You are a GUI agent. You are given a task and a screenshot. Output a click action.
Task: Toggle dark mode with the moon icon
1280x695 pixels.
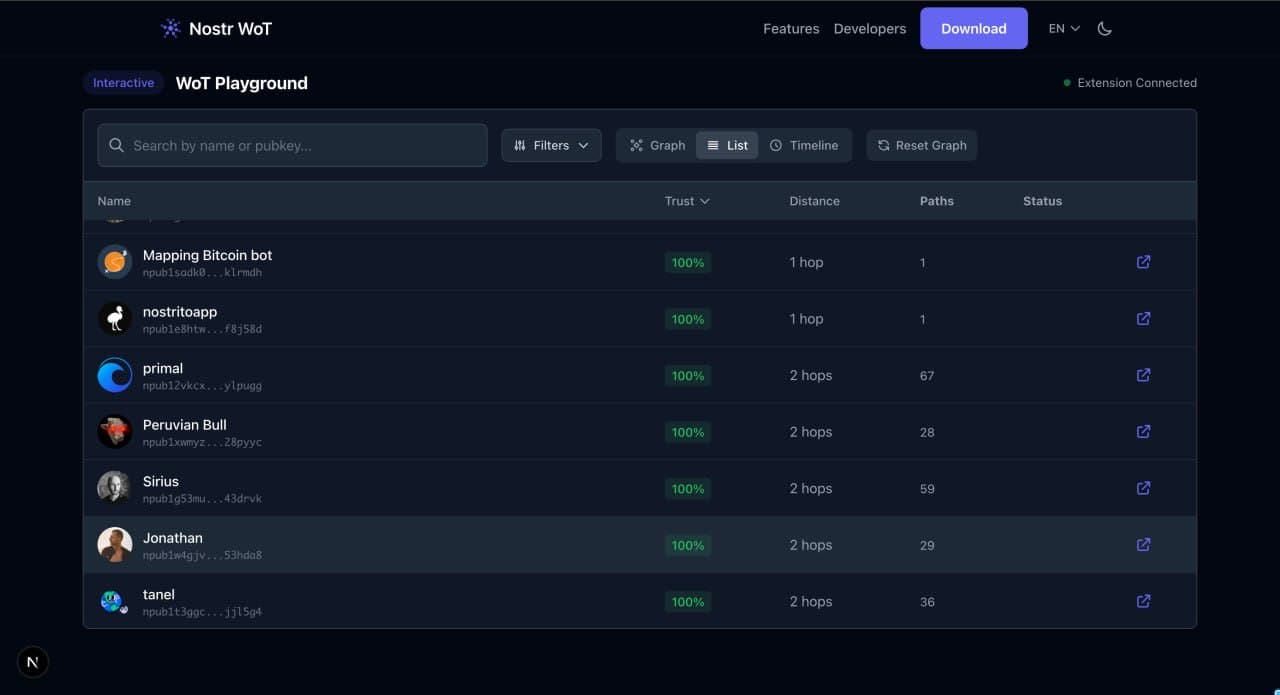1104,28
